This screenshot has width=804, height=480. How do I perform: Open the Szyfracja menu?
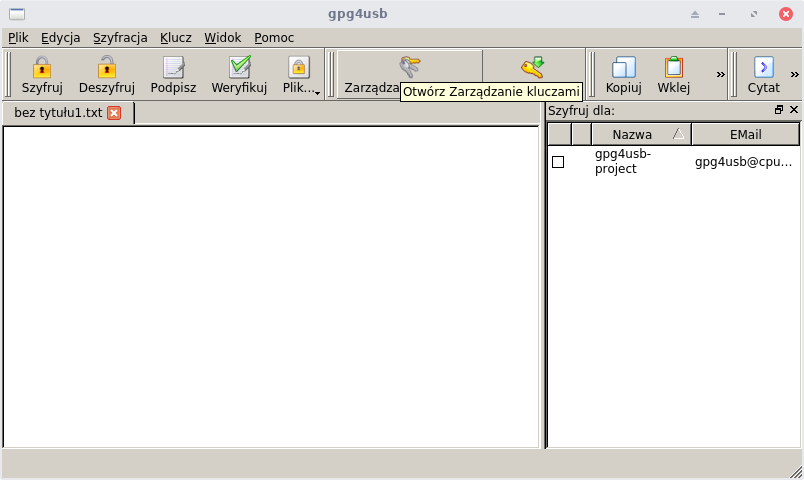coord(120,37)
